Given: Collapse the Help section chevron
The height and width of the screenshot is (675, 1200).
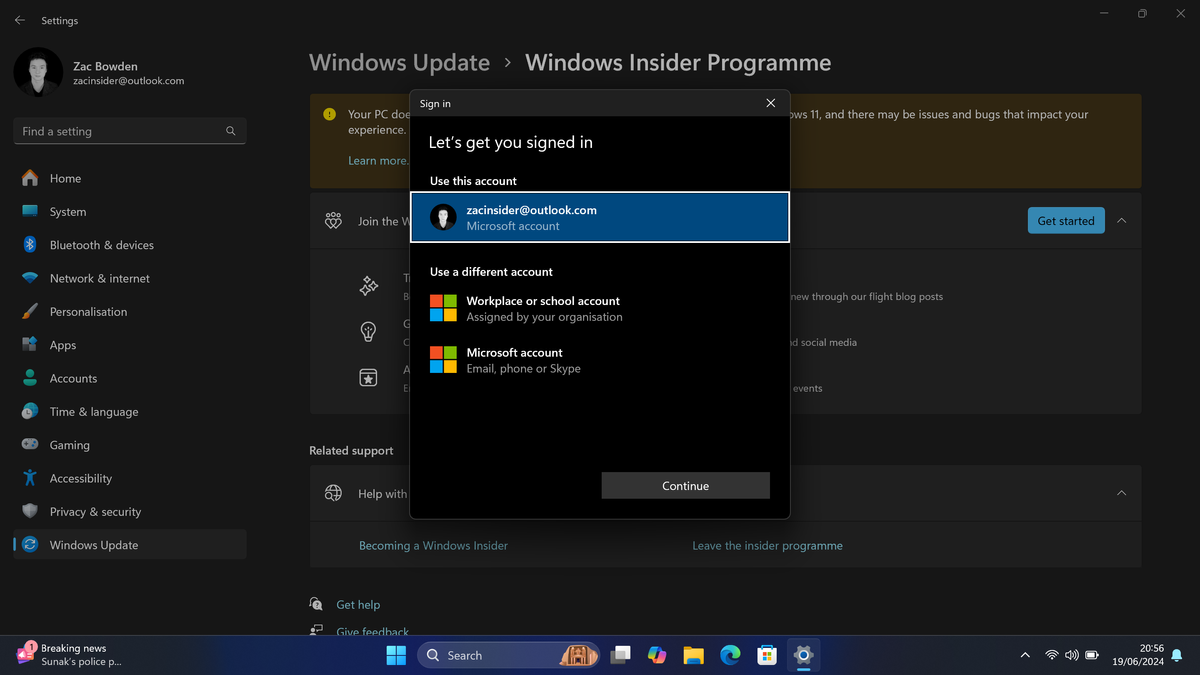Looking at the screenshot, I should tap(1121, 493).
